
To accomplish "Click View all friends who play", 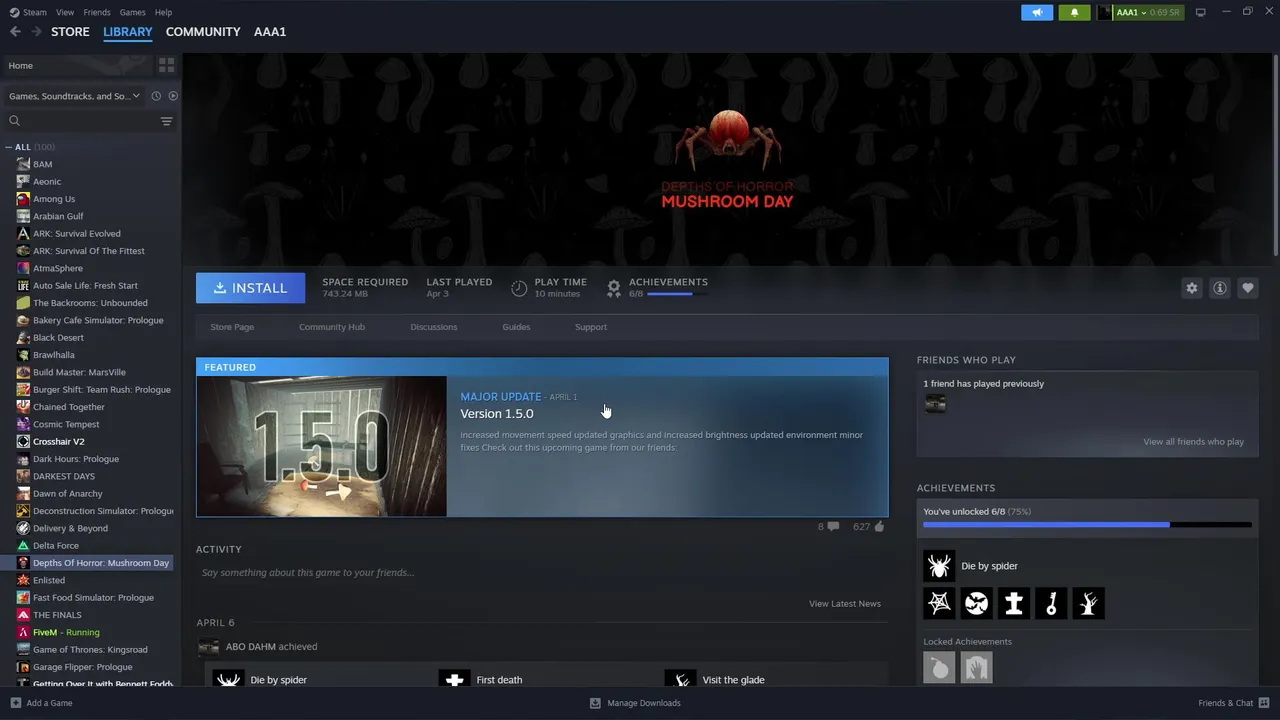I will (1194, 442).
